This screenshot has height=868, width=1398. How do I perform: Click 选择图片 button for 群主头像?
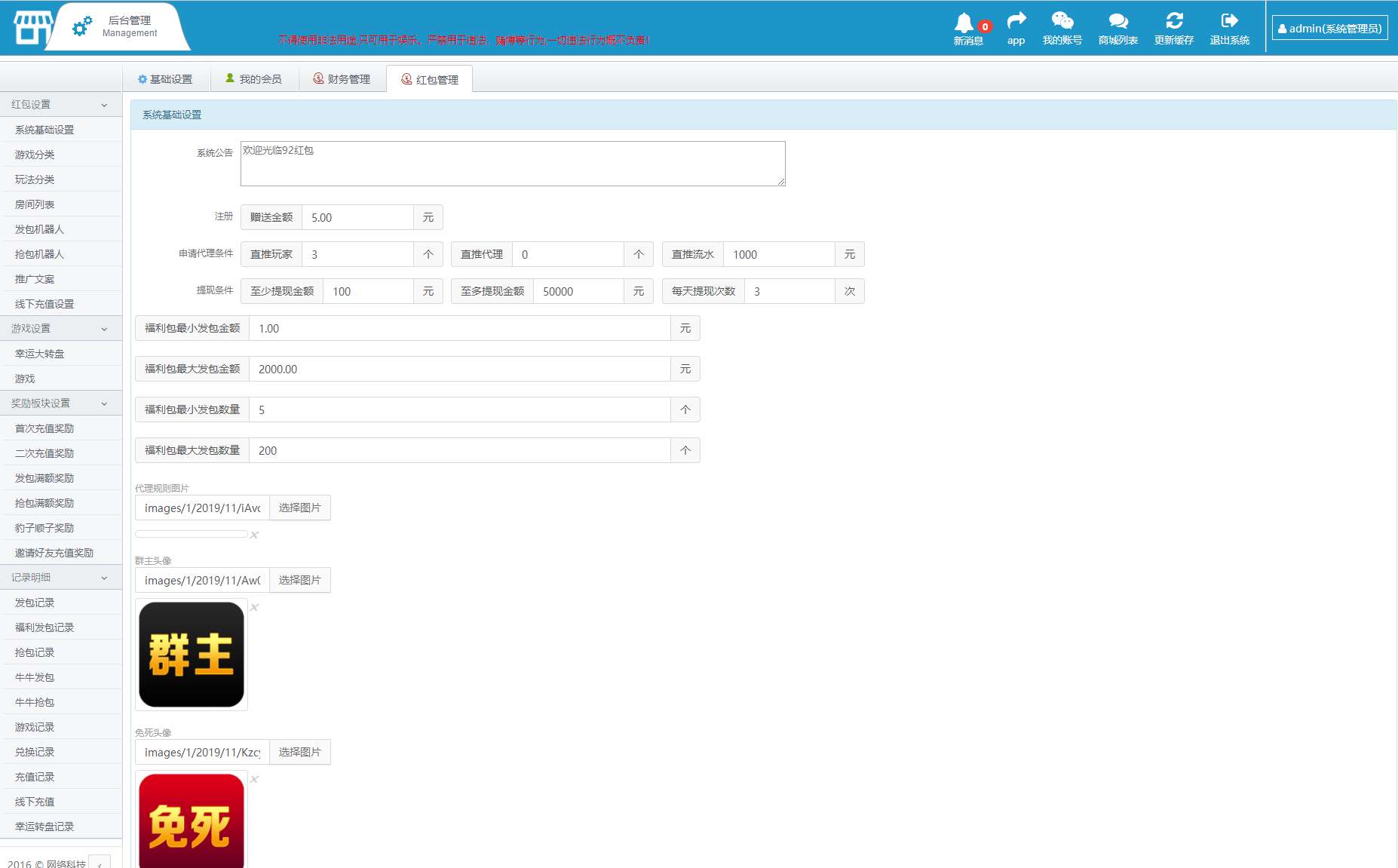pyautogui.click(x=300, y=580)
